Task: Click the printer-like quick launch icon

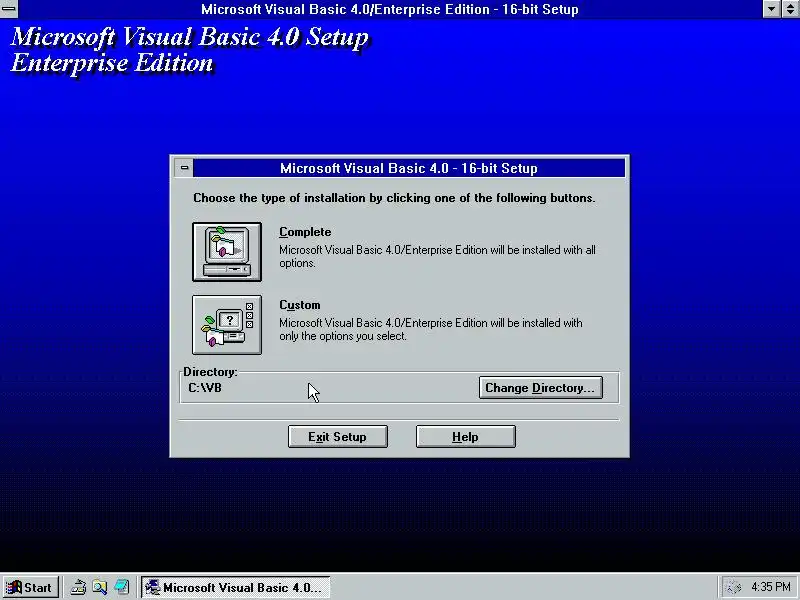Action: pos(78,587)
